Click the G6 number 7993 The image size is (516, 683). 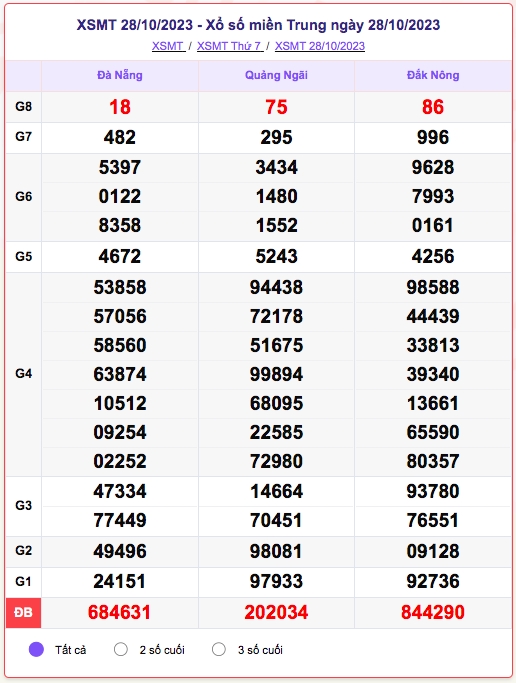433,196
